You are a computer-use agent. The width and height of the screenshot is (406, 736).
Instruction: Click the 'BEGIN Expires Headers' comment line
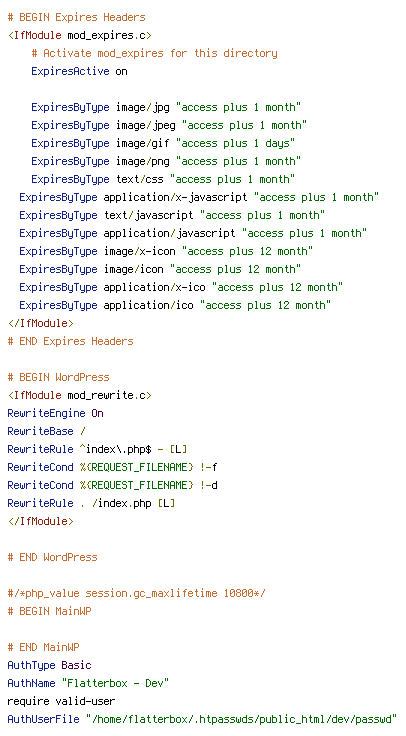point(77,17)
